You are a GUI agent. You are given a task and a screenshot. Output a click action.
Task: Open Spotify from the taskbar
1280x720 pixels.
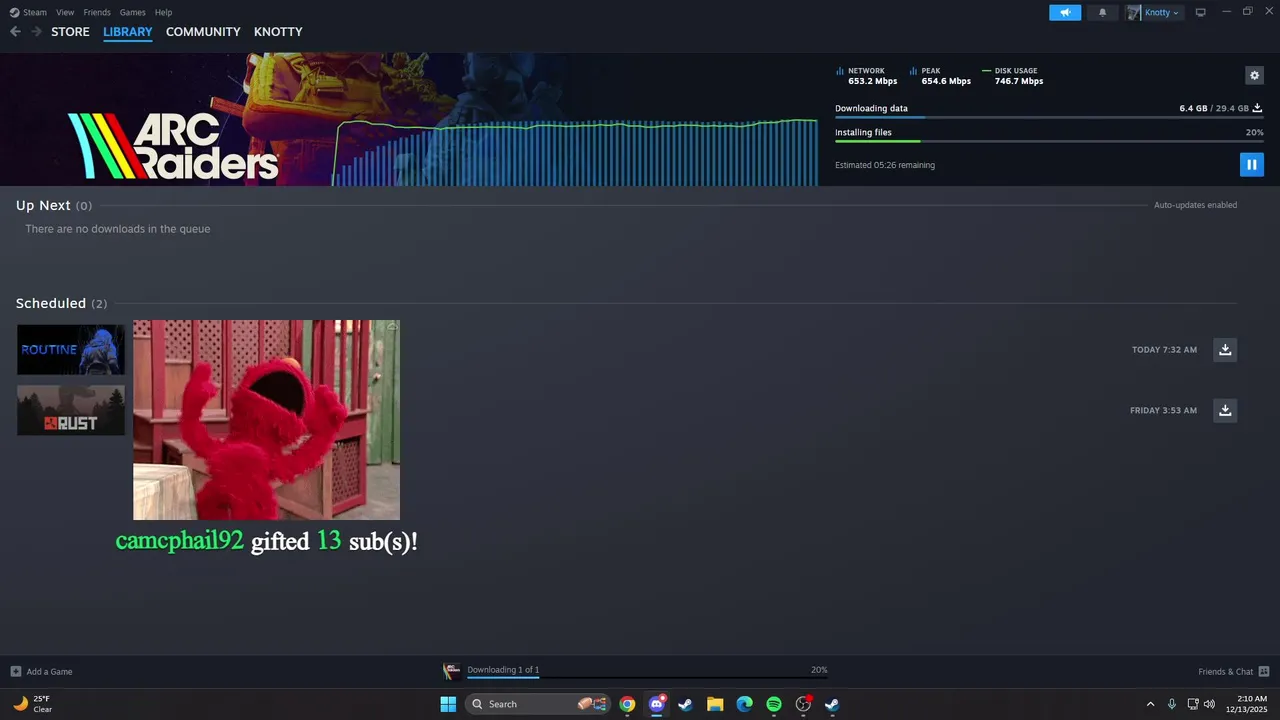774,704
